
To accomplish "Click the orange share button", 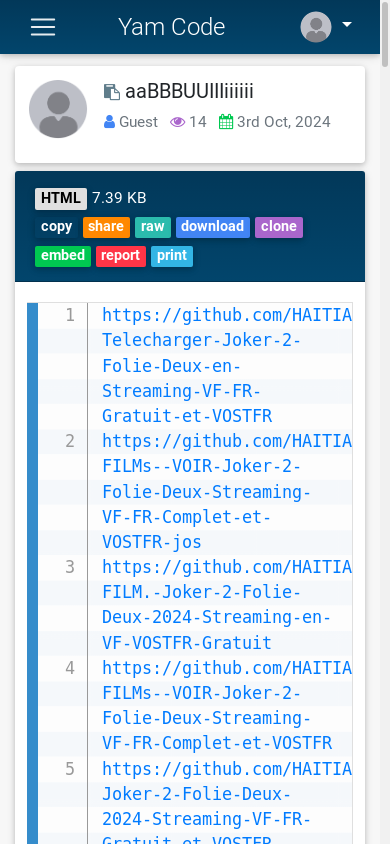I will pos(106,227).
